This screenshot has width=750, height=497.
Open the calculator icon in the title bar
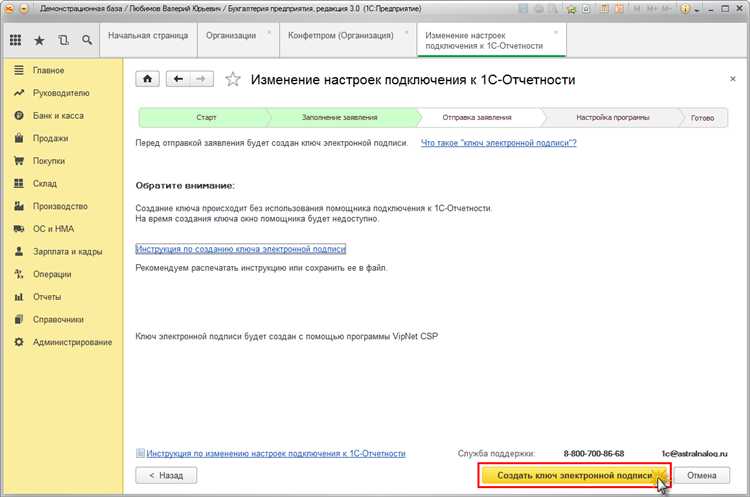[605, 9]
